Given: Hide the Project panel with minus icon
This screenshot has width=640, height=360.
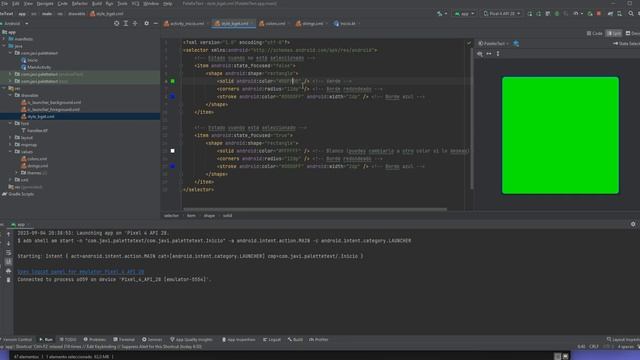Looking at the screenshot, I should click(156, 24).
